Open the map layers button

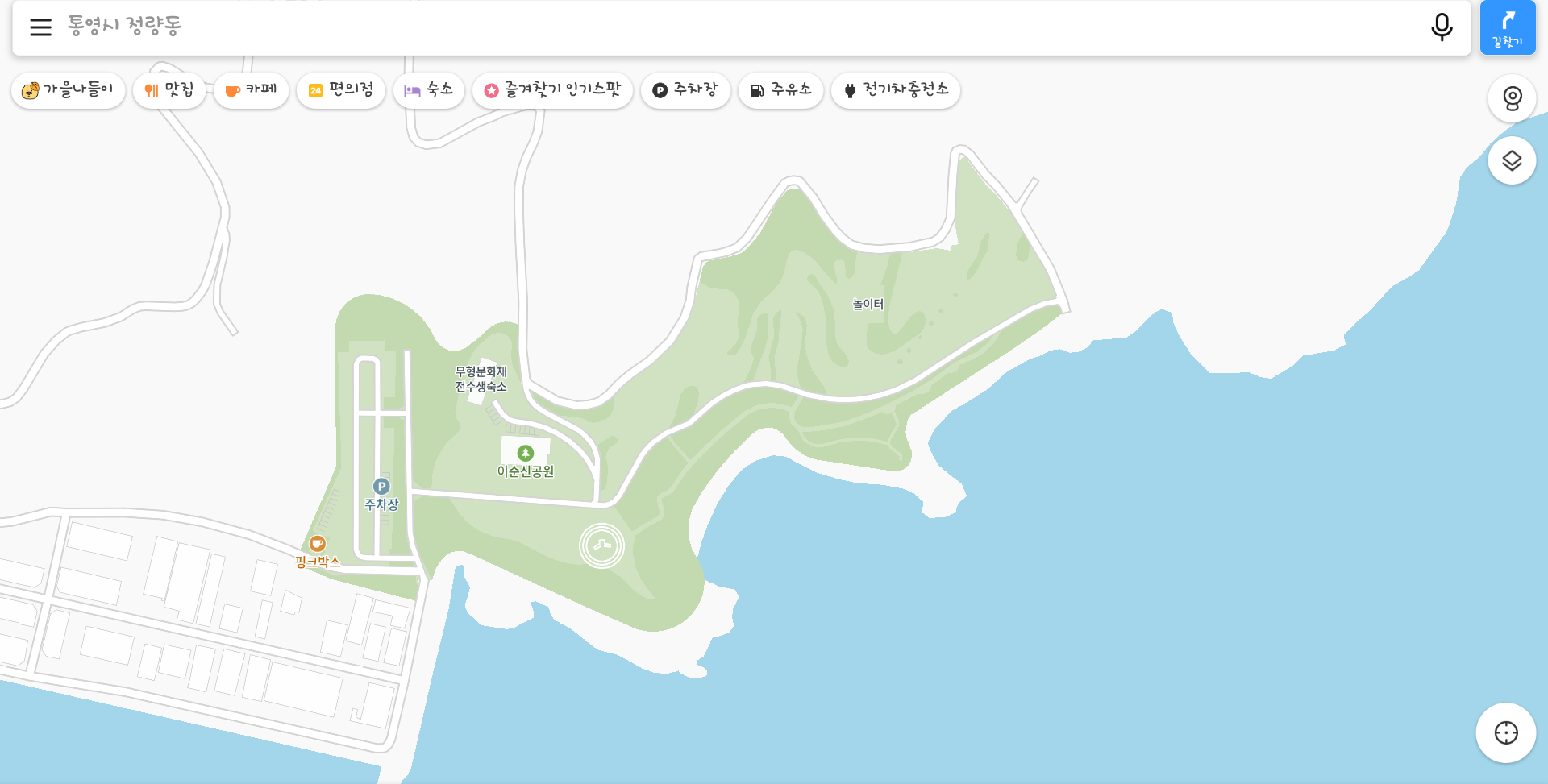[1512, 160]
